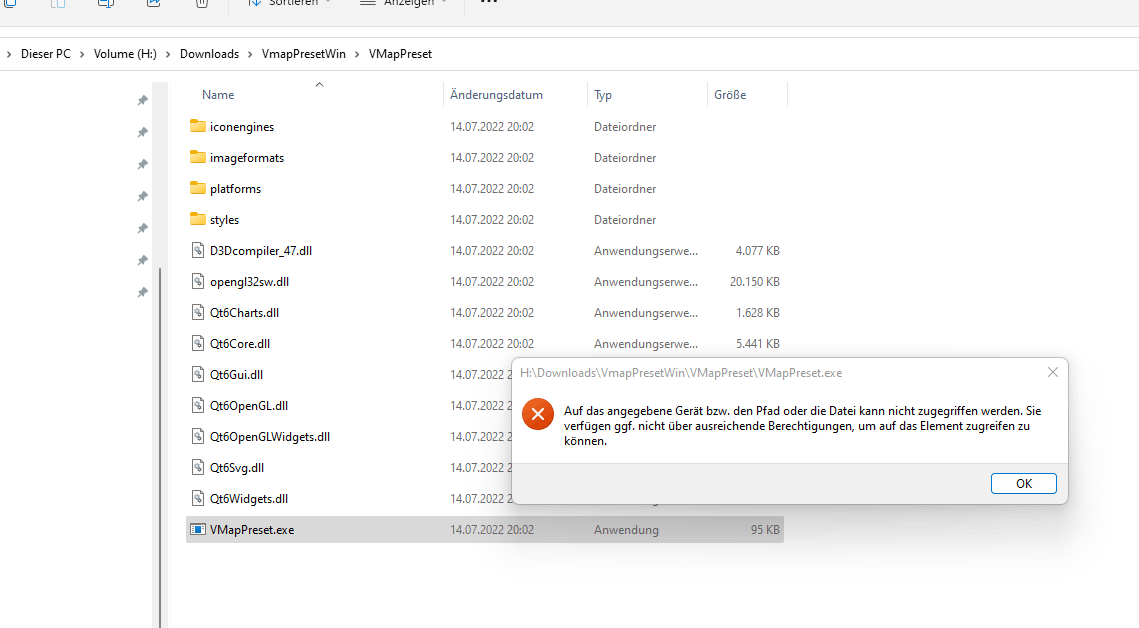
Task: Select the Qt6Core.dll file icon
Action: [x=198, y=343]
